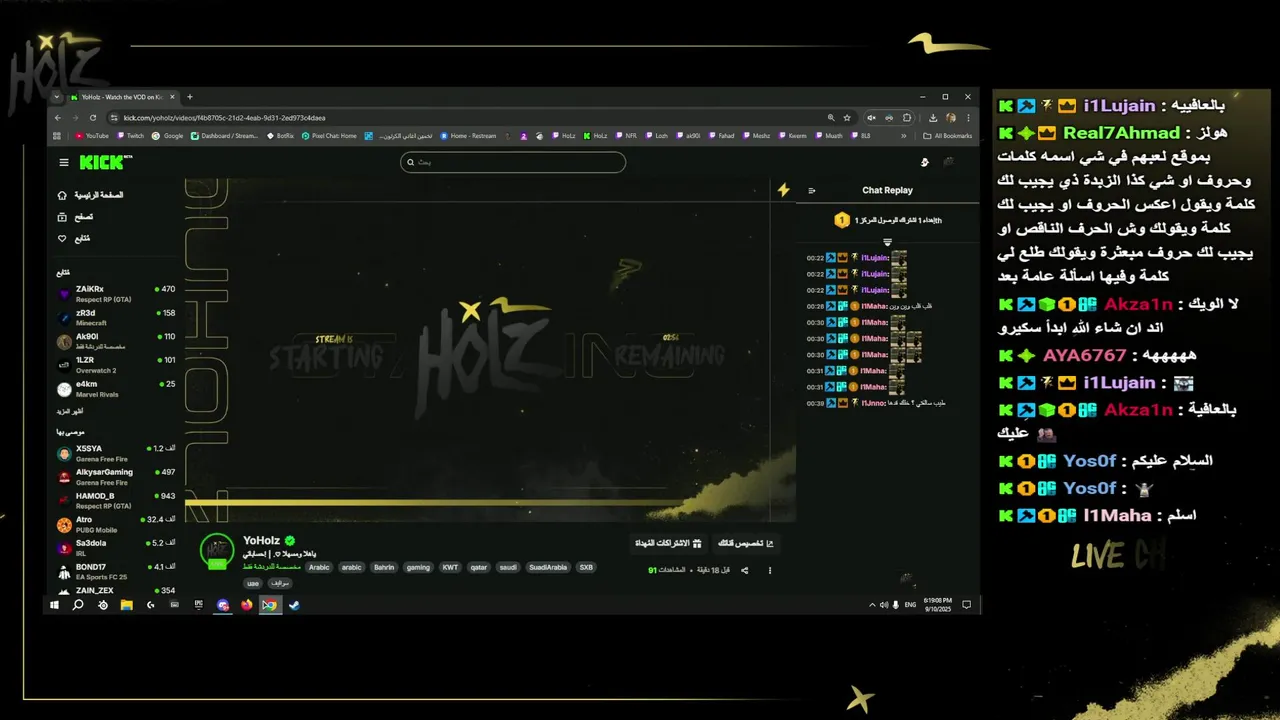The width and height of the screenshot is (1280, 720).
Task: Click the lightning bolt icon above chat
Action: (x=784, y=190)
